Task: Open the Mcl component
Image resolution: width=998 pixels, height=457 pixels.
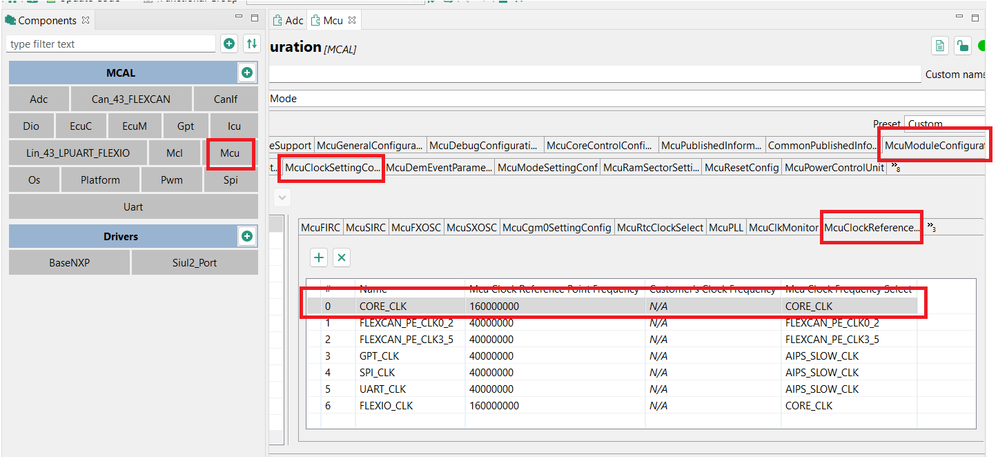Action: click(174, 153)
